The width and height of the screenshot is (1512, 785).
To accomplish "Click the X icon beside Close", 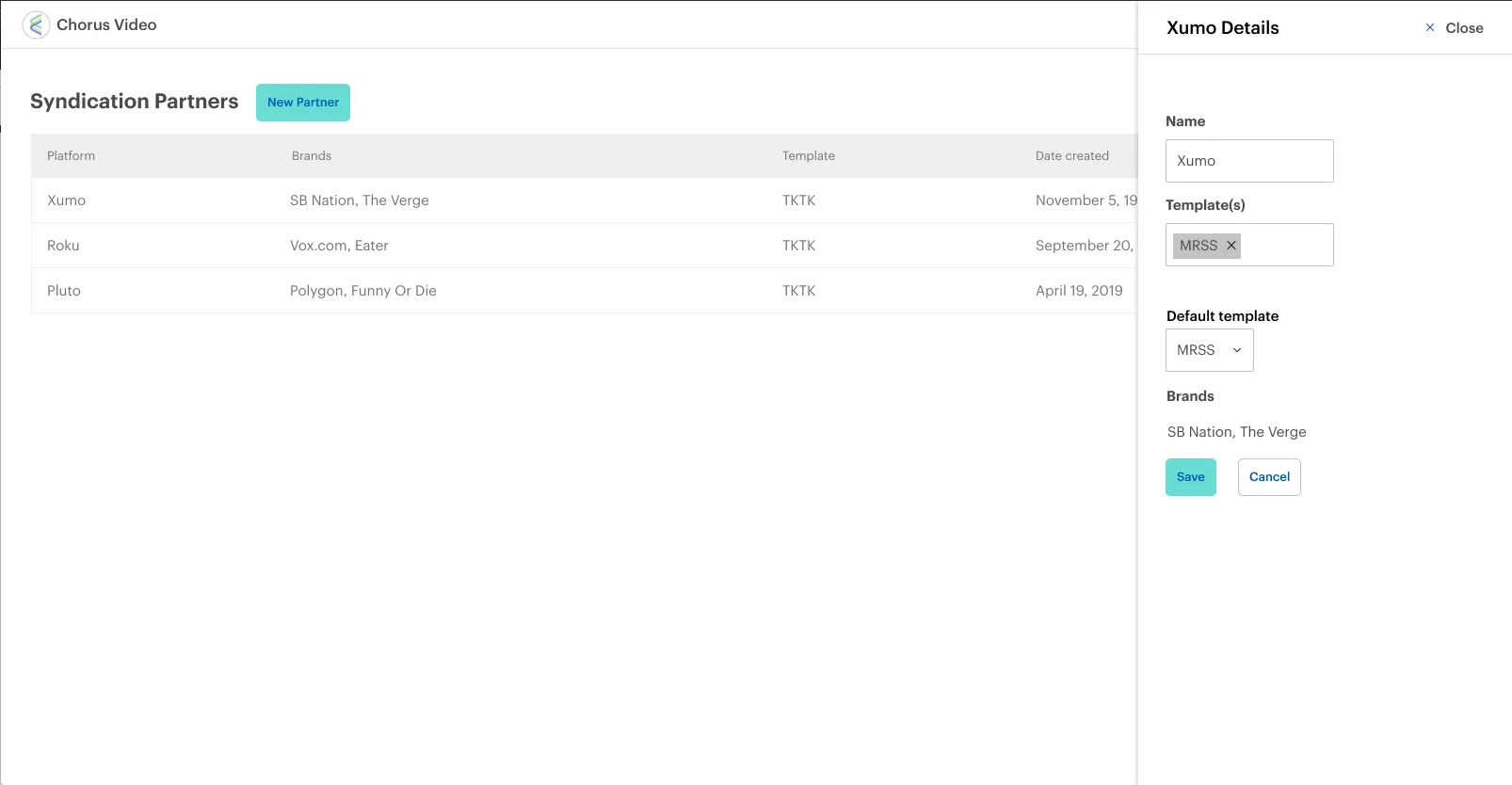I will coord(1430,28).
